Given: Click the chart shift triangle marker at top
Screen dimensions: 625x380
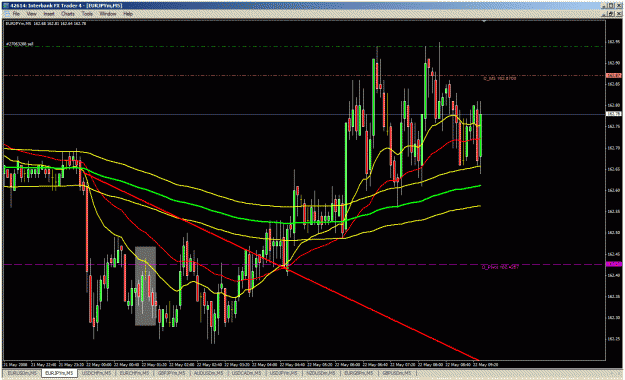Looking at the screenshot, I should pyautogui.click(x=484, y=21).
